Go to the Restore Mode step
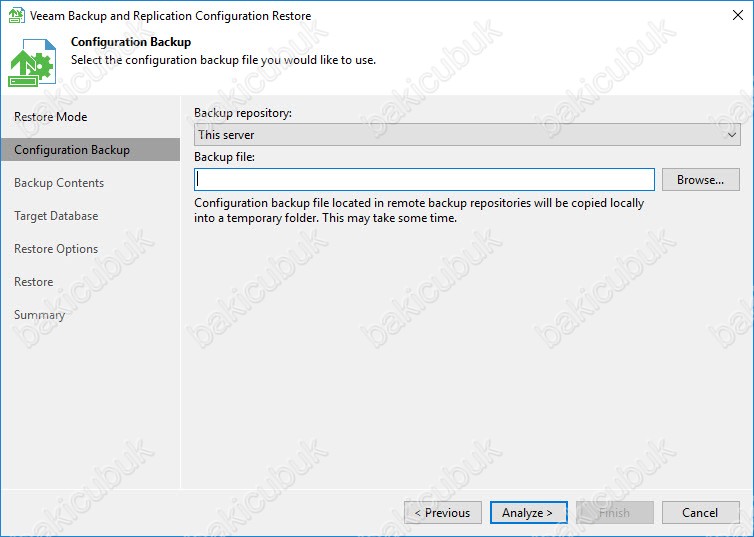The height and width of the screenshot is (537, 754). pos(50,117)
